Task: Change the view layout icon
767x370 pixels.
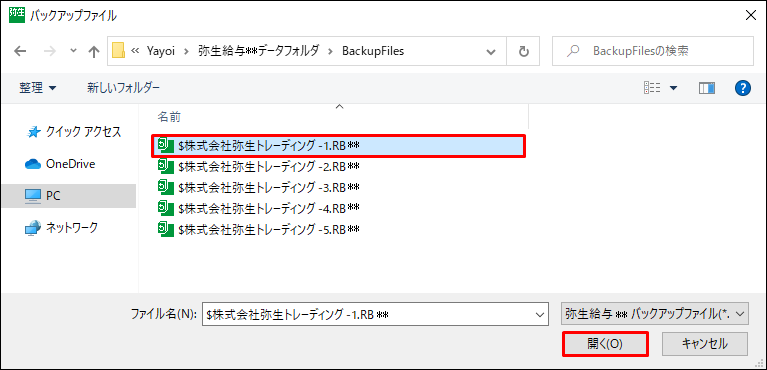Action: point(653,88)
